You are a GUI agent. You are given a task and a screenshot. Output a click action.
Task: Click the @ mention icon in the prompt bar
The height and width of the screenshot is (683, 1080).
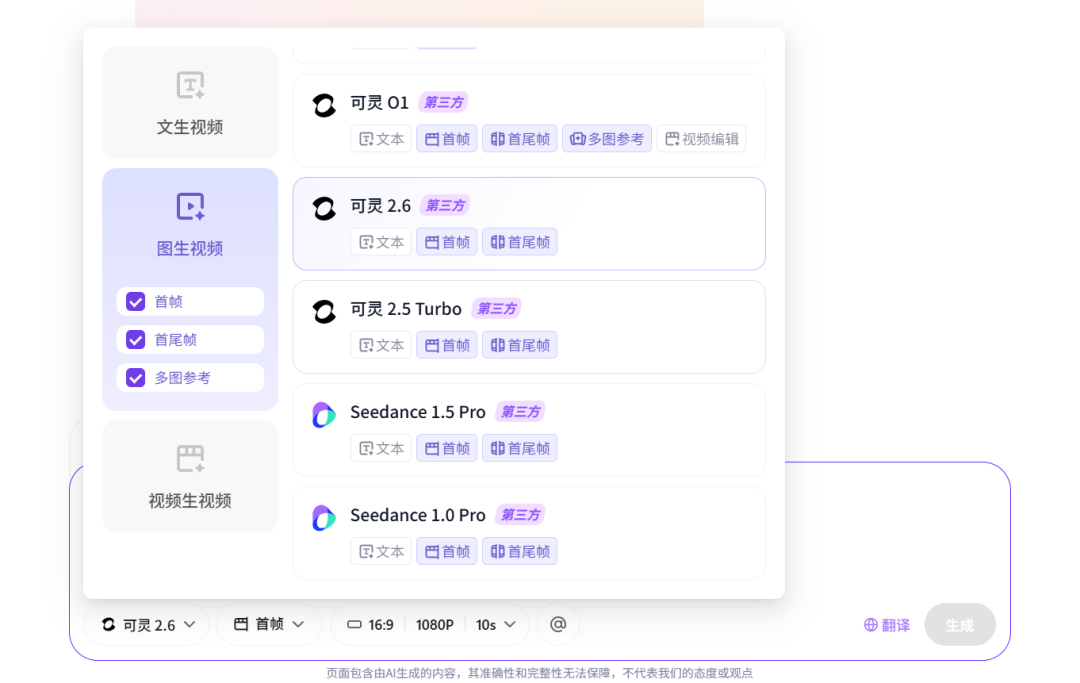[x=557, y=624]
